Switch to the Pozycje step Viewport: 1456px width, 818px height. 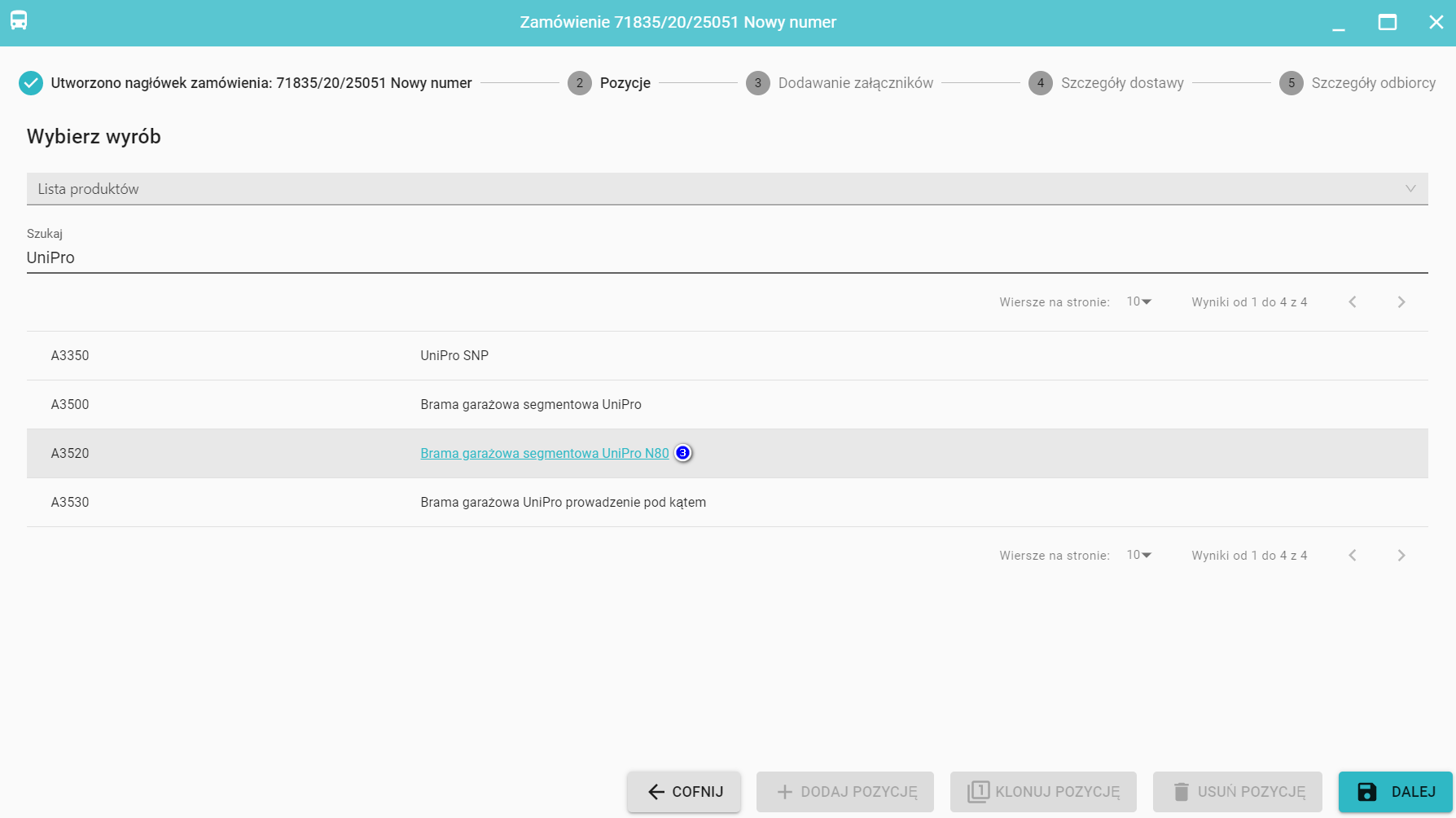point(625,83)
